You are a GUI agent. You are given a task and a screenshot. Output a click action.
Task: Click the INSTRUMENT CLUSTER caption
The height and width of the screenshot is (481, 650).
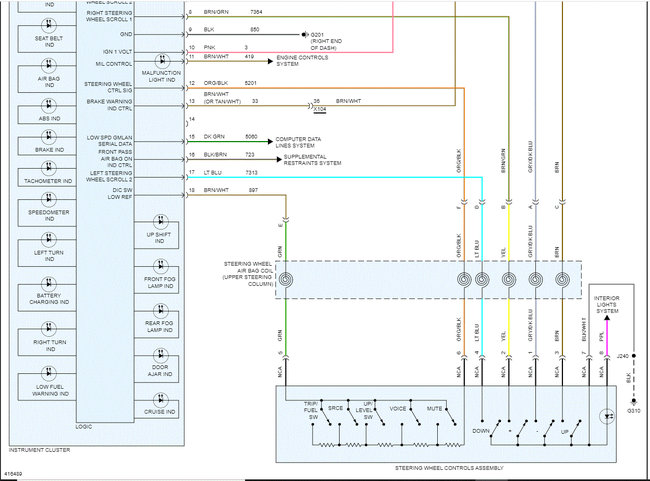pos(39,450)
